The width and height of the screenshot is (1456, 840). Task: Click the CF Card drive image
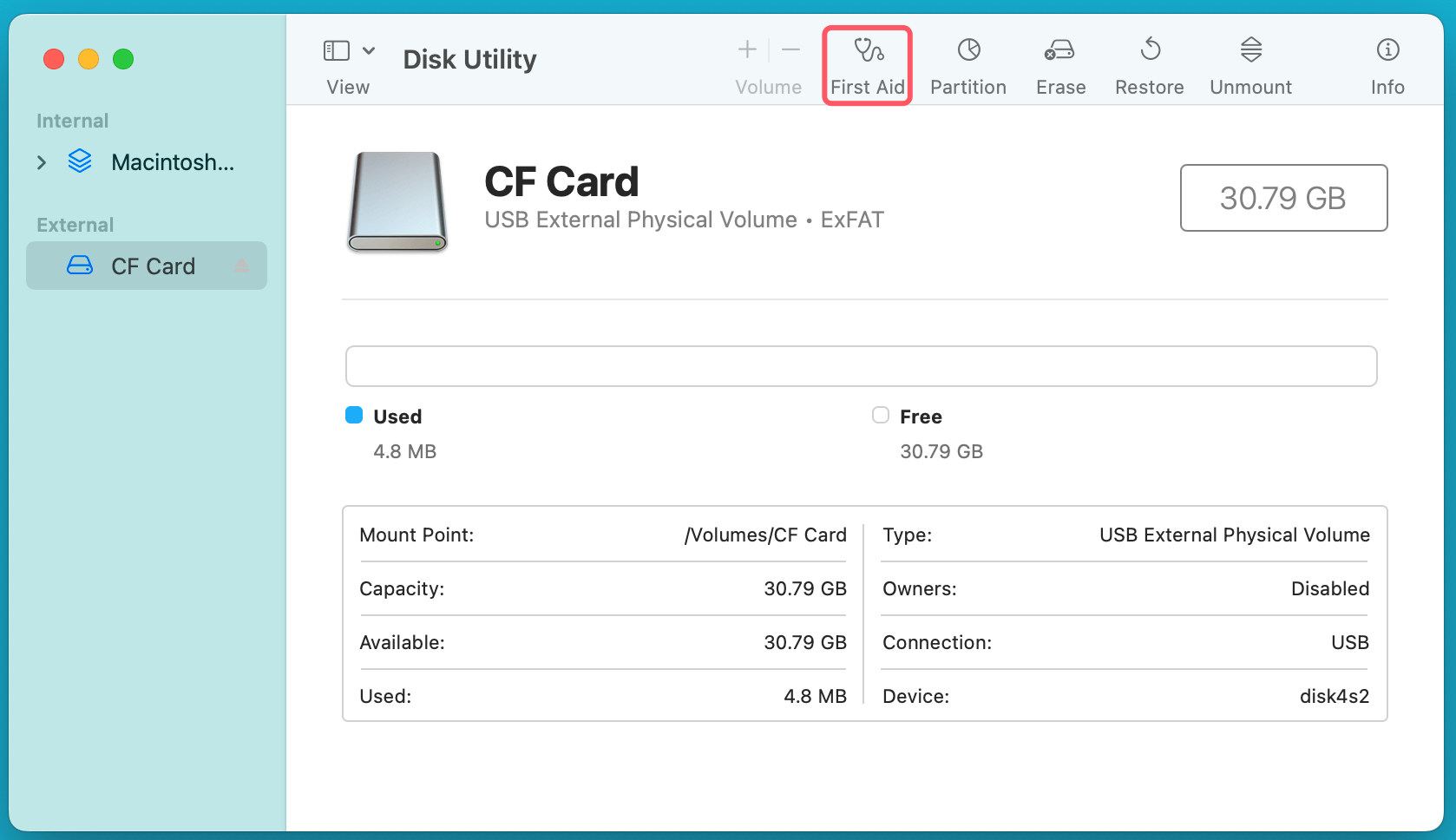click(x=396, y=202)
